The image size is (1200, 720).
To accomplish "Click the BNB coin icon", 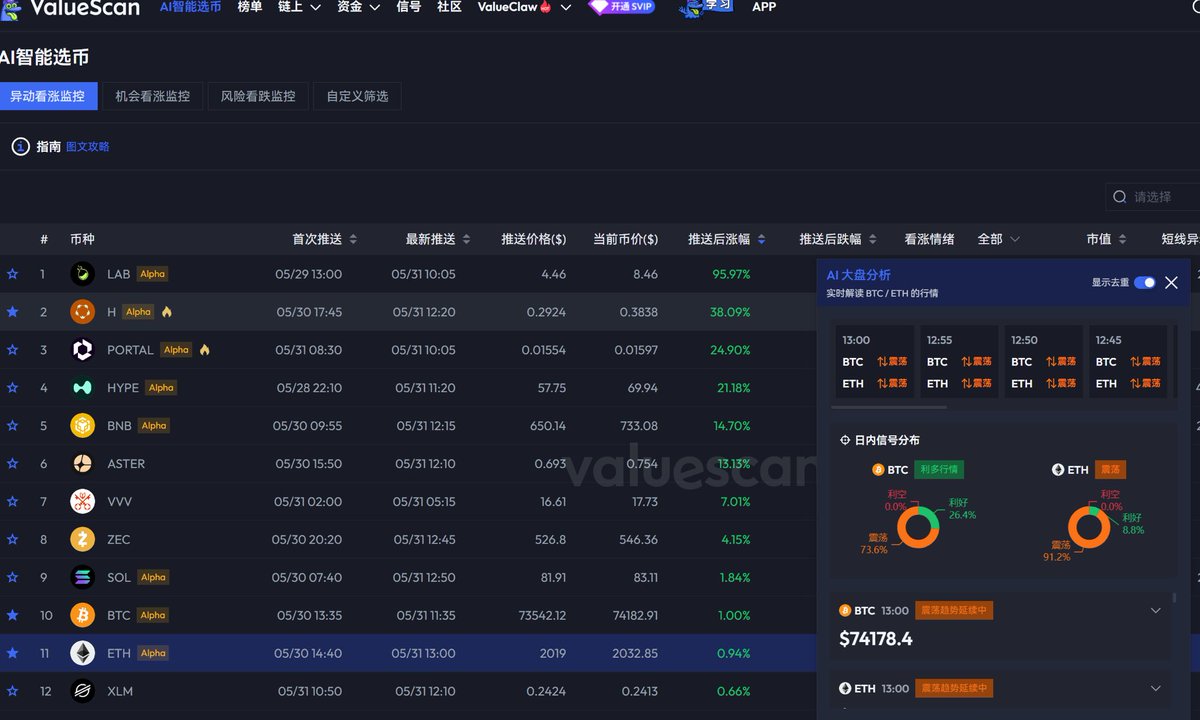I will [82, 426].
